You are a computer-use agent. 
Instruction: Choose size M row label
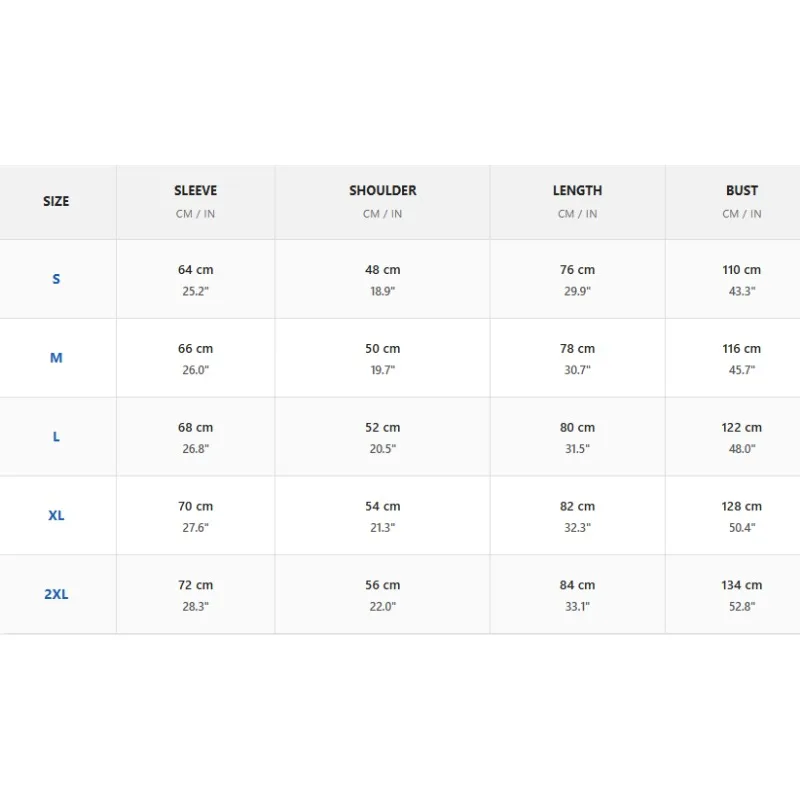tap(56, 358)
